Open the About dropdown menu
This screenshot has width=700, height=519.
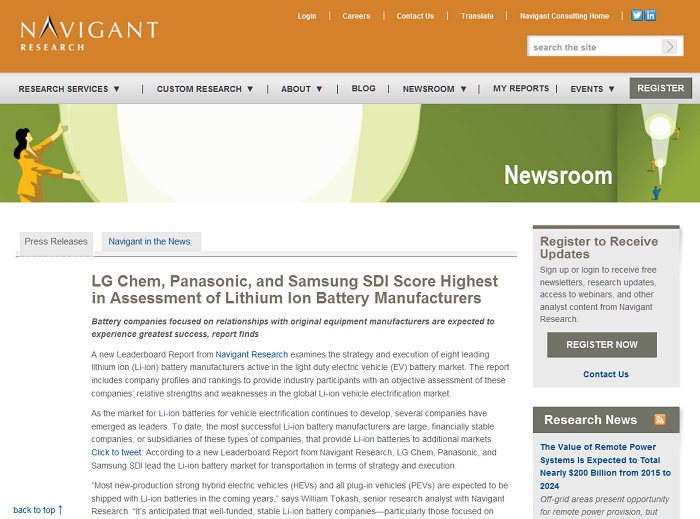[x=302, y=89]
